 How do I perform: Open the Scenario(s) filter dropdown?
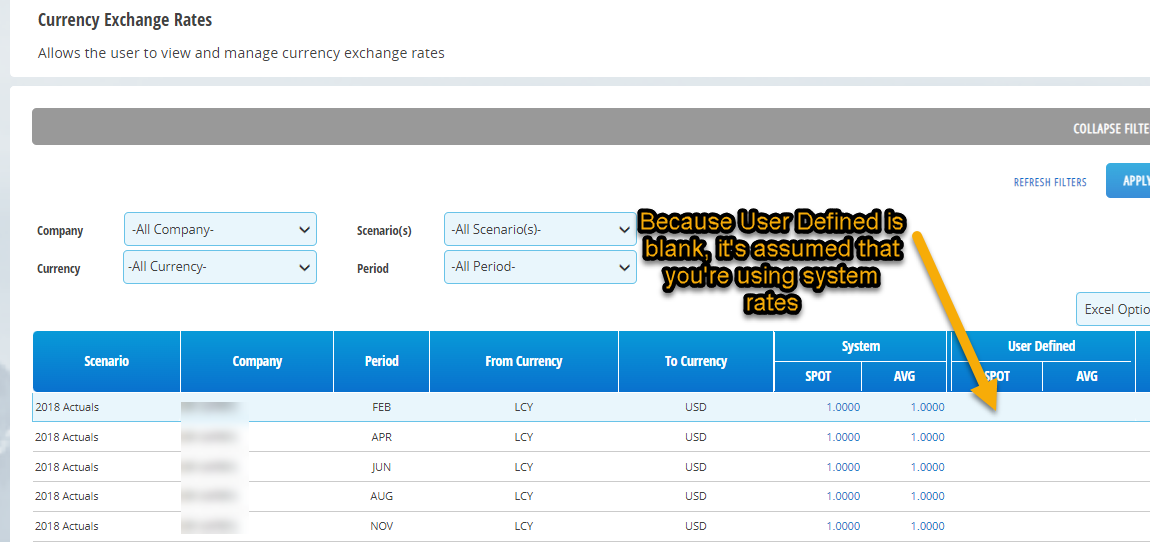coord(540,230)
